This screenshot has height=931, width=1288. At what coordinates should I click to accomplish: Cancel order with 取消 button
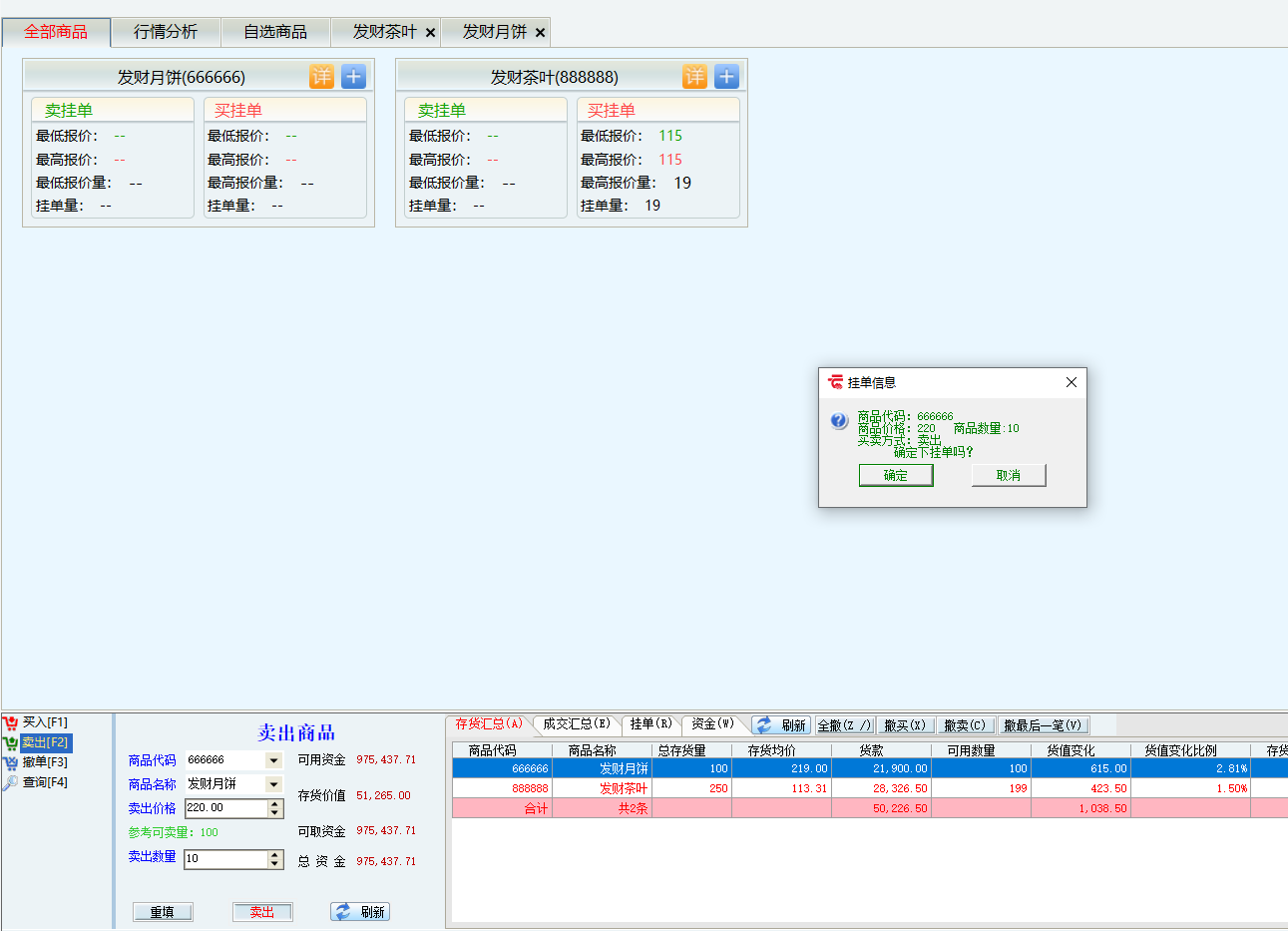click(x=1009, y=475)
